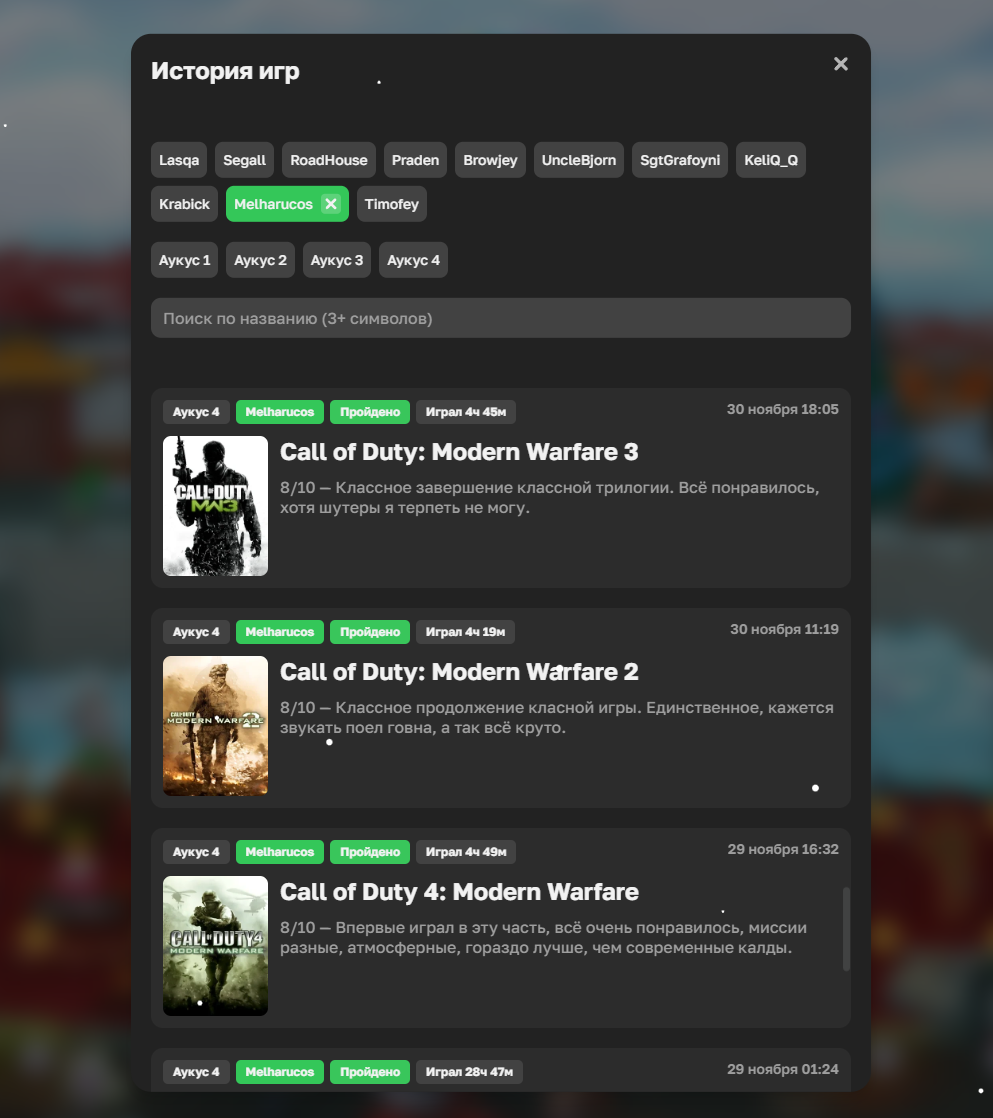Click Аукус 4 tag on Call of Duty 4 card

coord(196,852)
